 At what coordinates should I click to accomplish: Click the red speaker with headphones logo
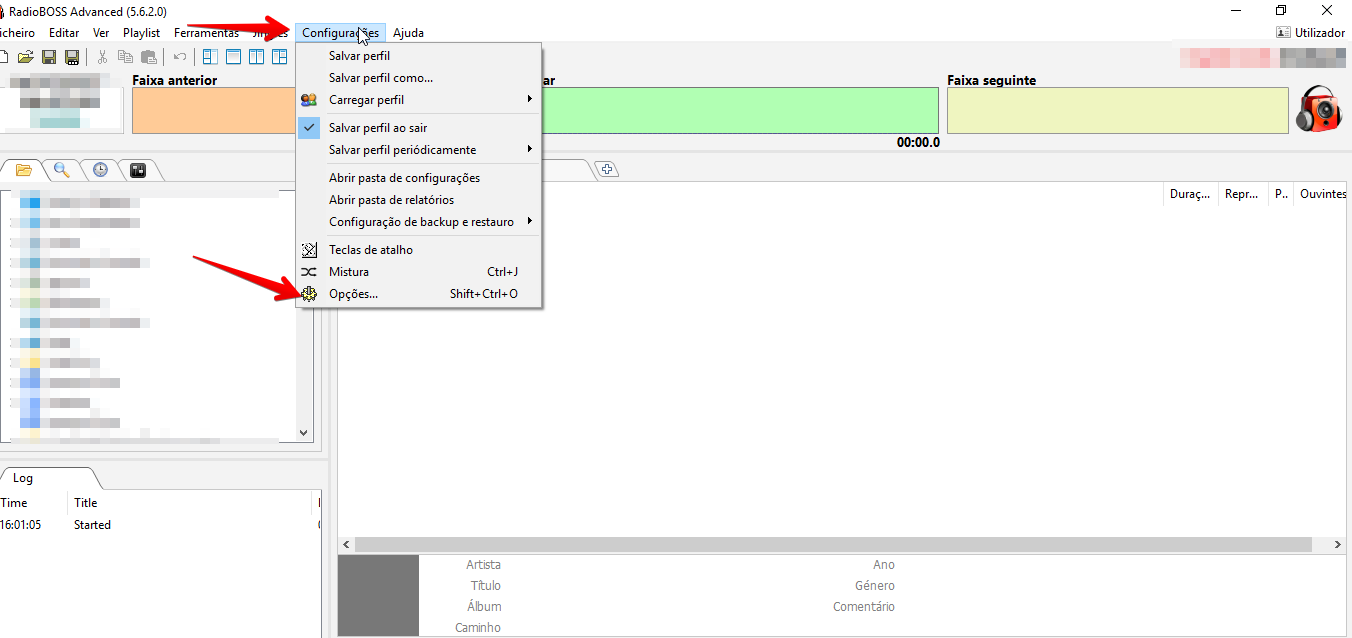(1319, 109)
